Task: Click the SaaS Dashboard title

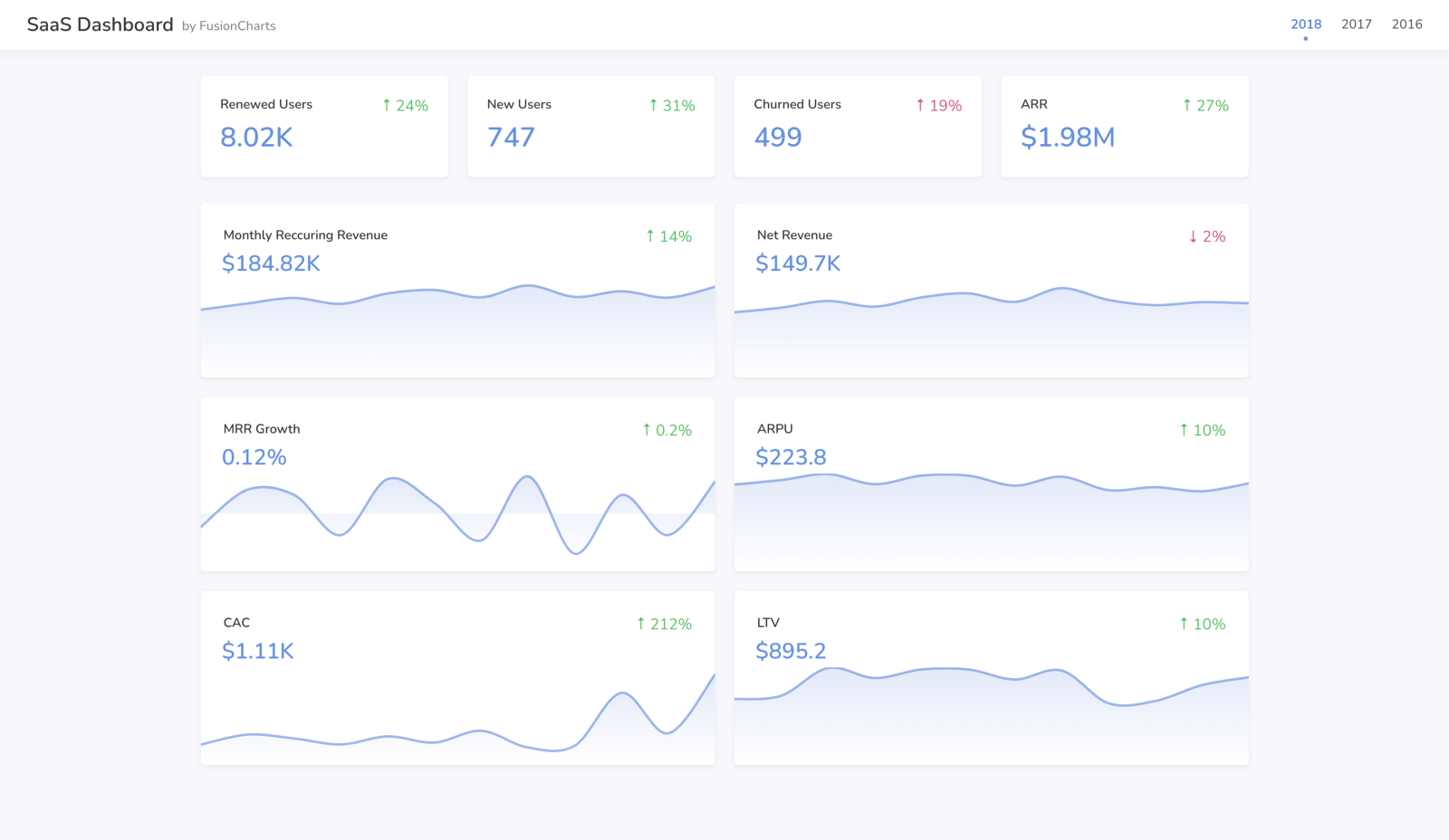Action: click(100, 24)
